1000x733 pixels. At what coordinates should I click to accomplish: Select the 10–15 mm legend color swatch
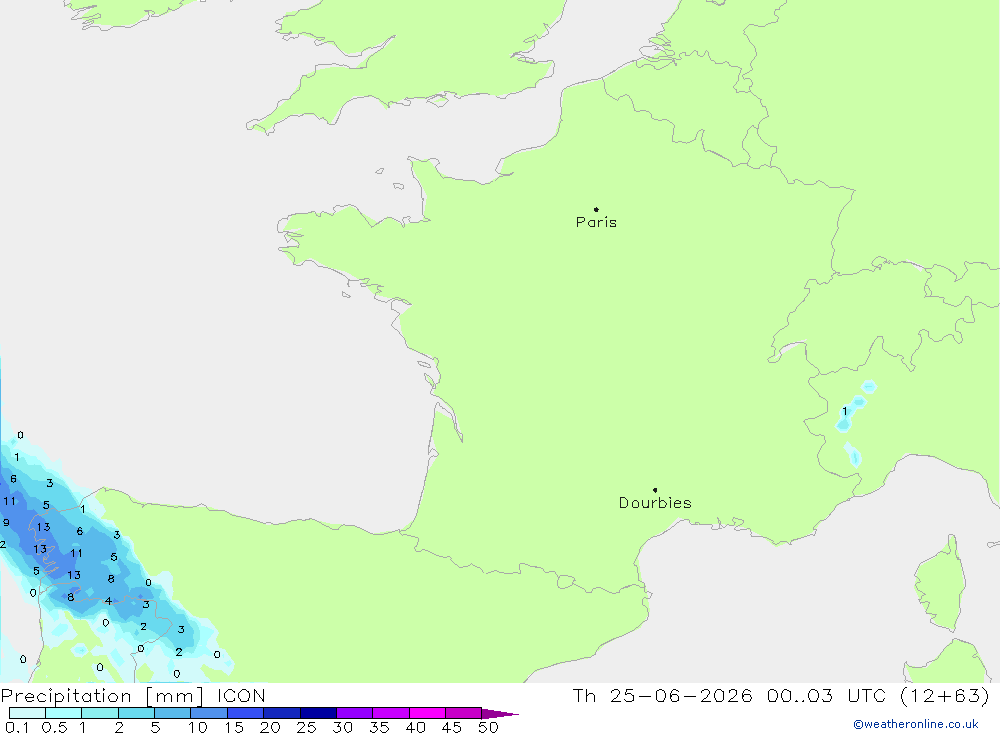[x=209, y=713]
